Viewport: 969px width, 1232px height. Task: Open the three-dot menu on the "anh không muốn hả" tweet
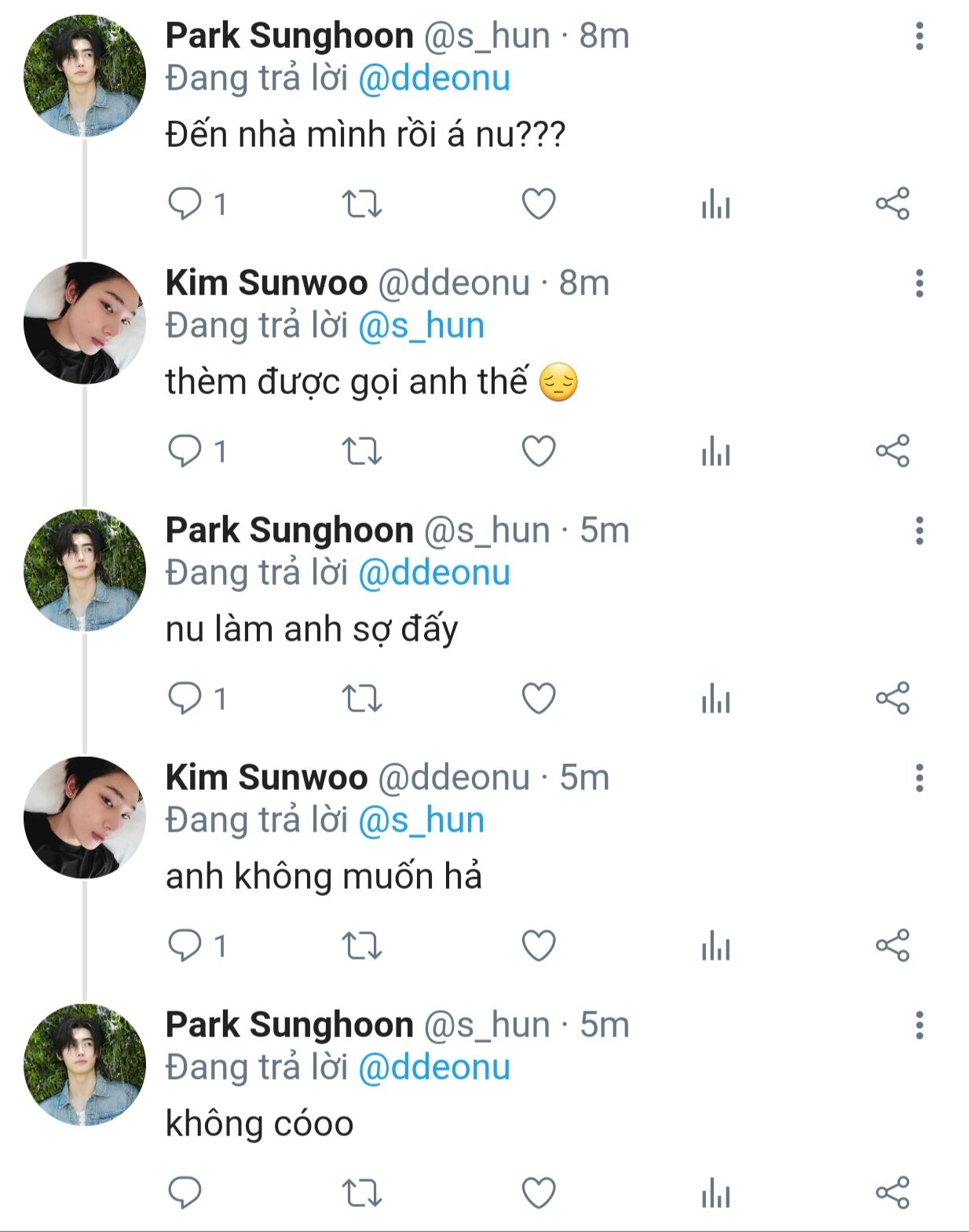[920, 778]
